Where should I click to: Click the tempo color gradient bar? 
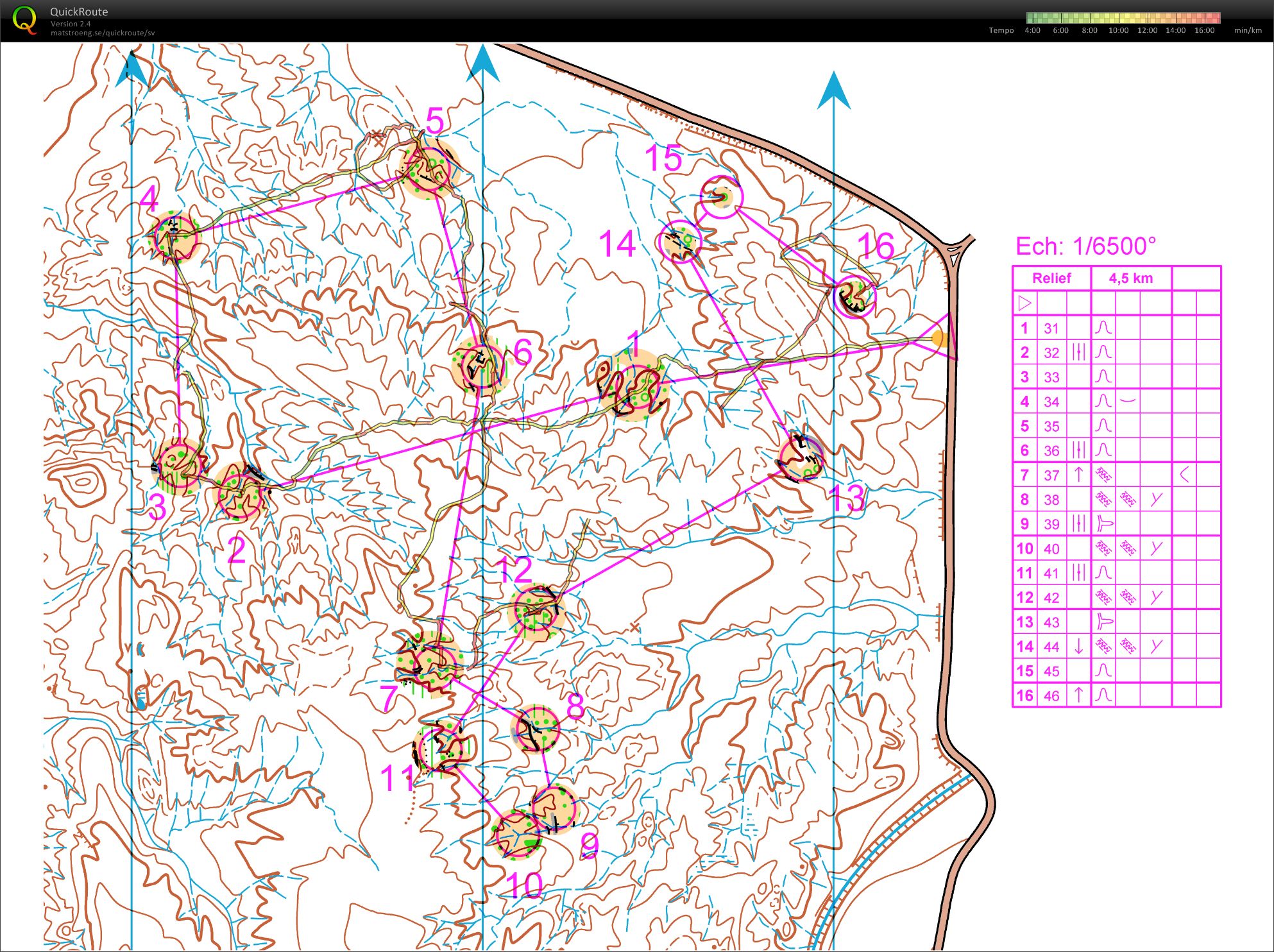[x=1123, y=18]
